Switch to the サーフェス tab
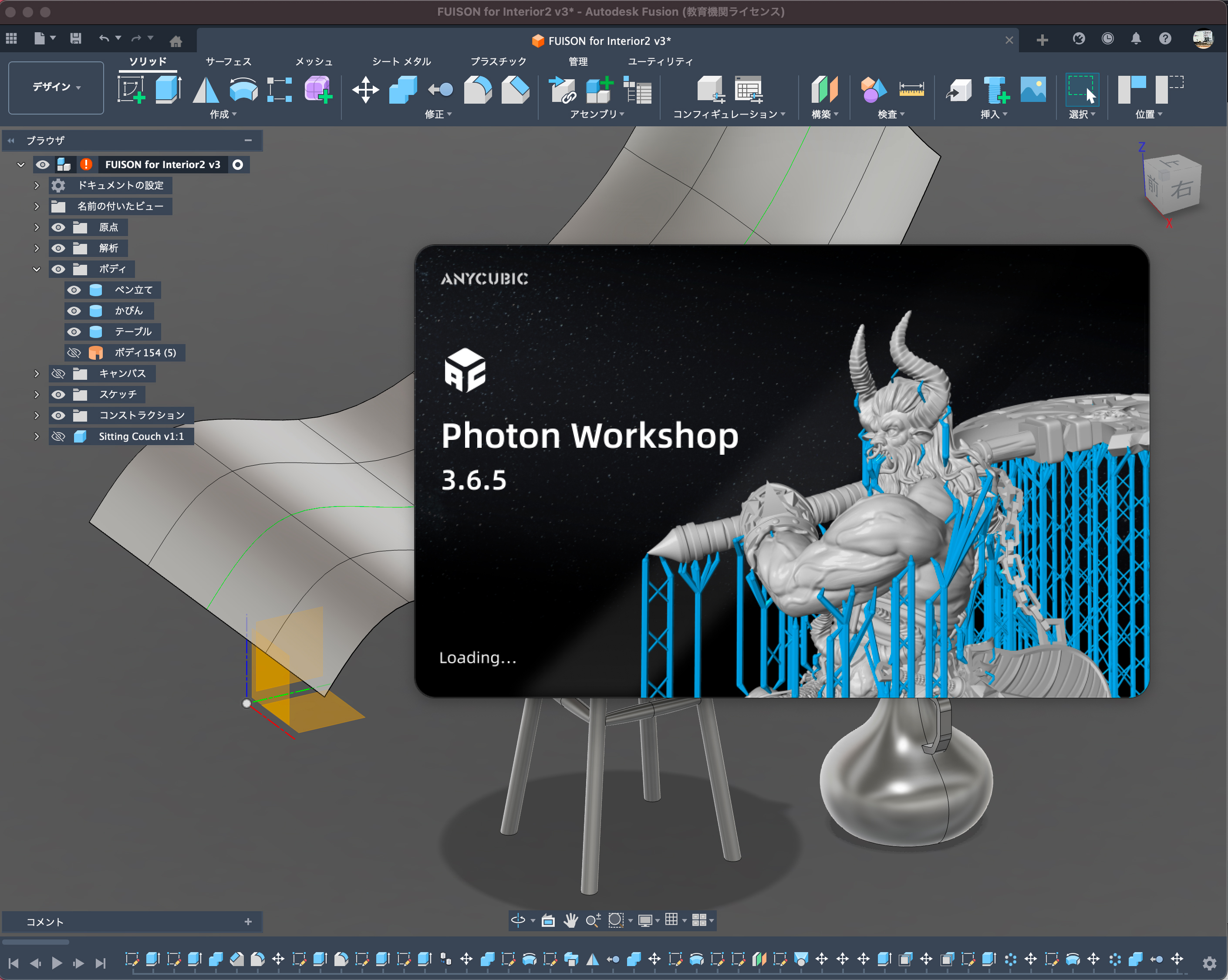 tap(228, 61)
